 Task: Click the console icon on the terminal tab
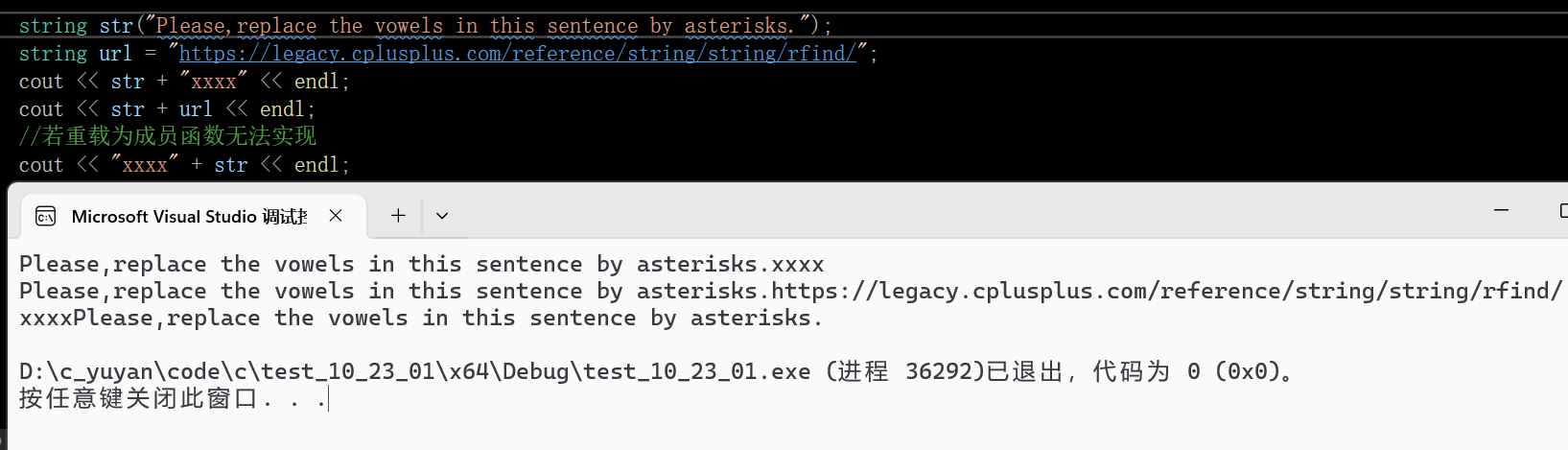pos(46,217)
